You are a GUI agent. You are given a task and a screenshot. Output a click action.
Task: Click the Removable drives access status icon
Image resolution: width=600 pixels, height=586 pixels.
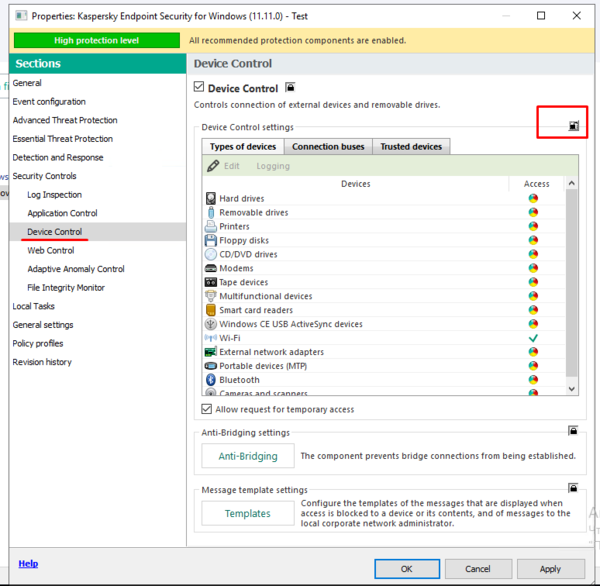(x=533, y=212)
